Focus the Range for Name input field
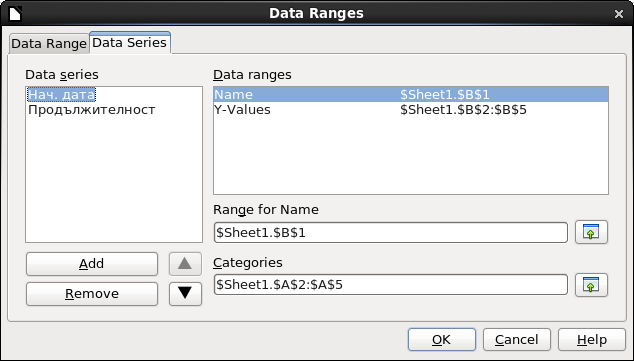The height and width of the screenshot is (361, 634). pyautogui.click(x=391, y=232)
